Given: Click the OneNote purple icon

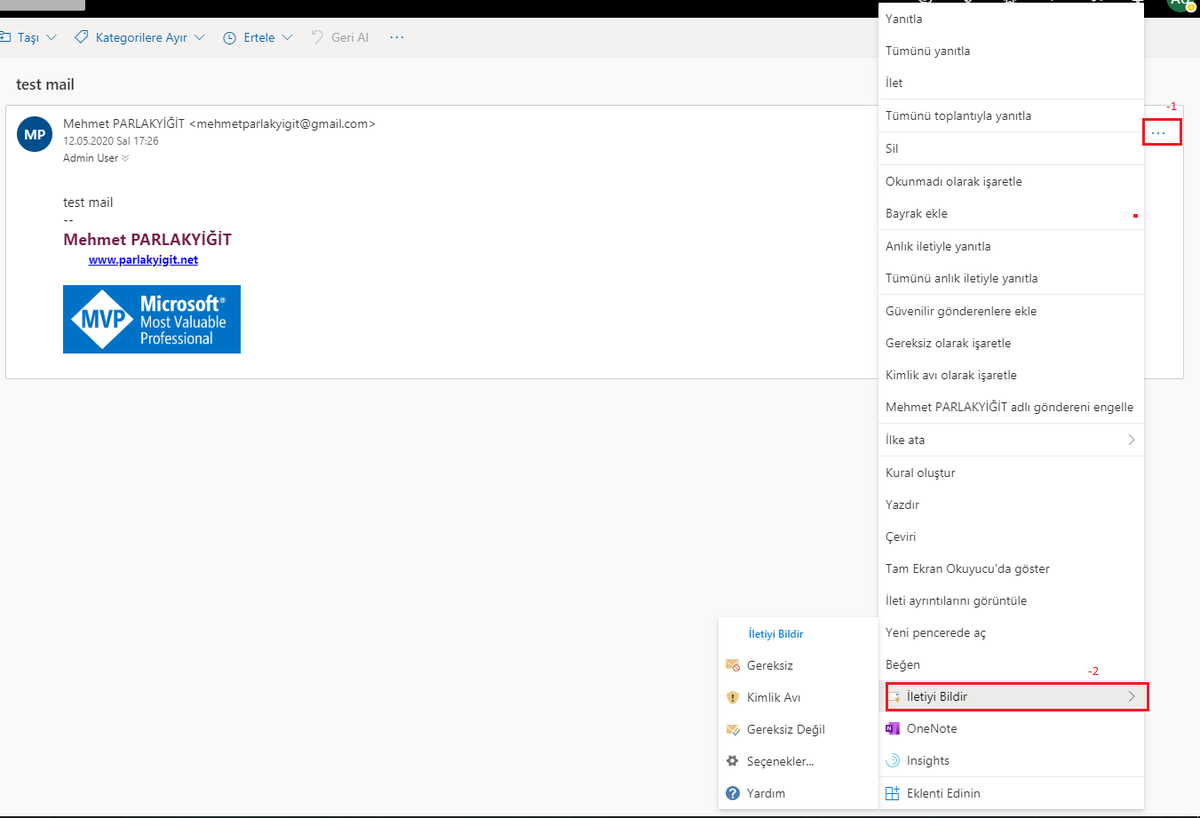Looking at the screenshot, I should 893,729.
